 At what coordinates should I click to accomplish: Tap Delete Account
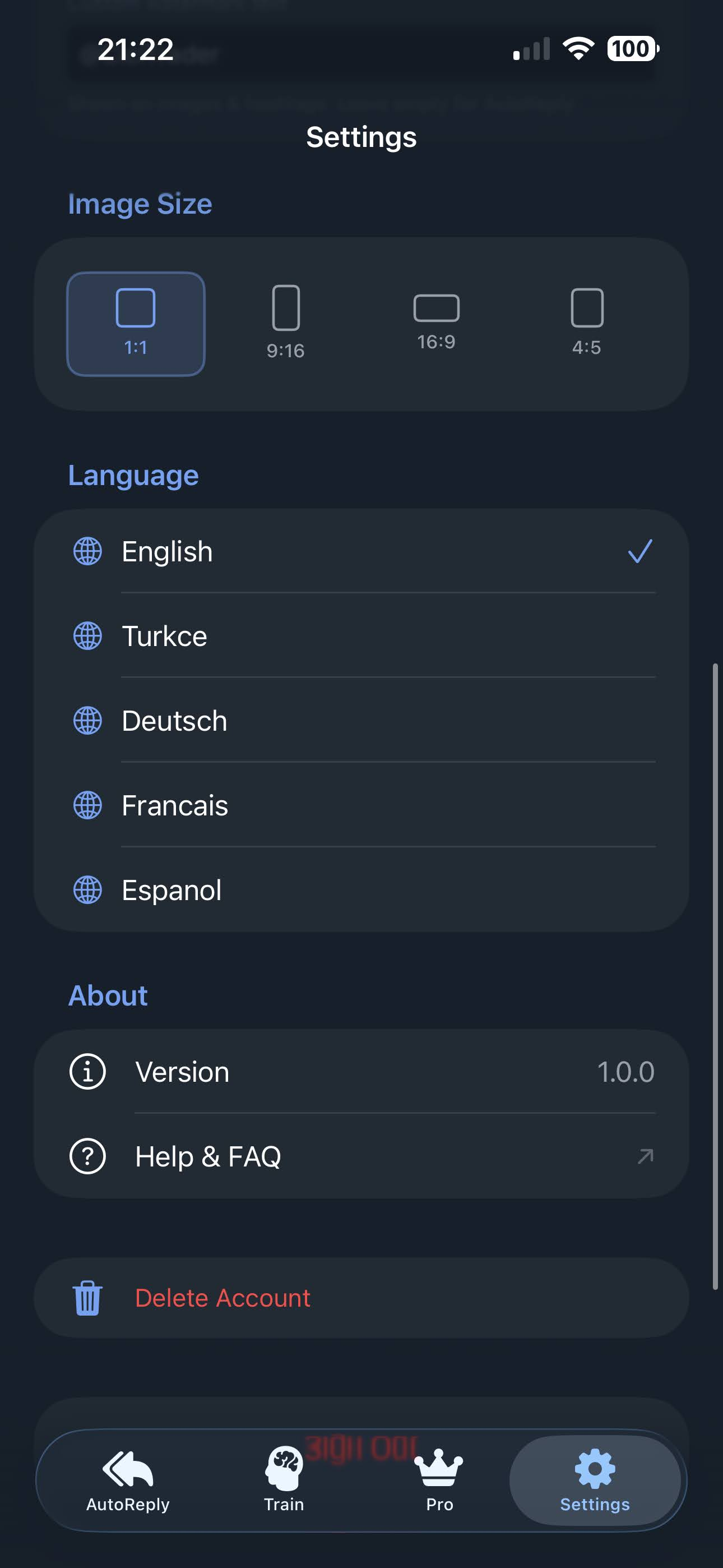pyautogui.click(x=223, y=1297)
